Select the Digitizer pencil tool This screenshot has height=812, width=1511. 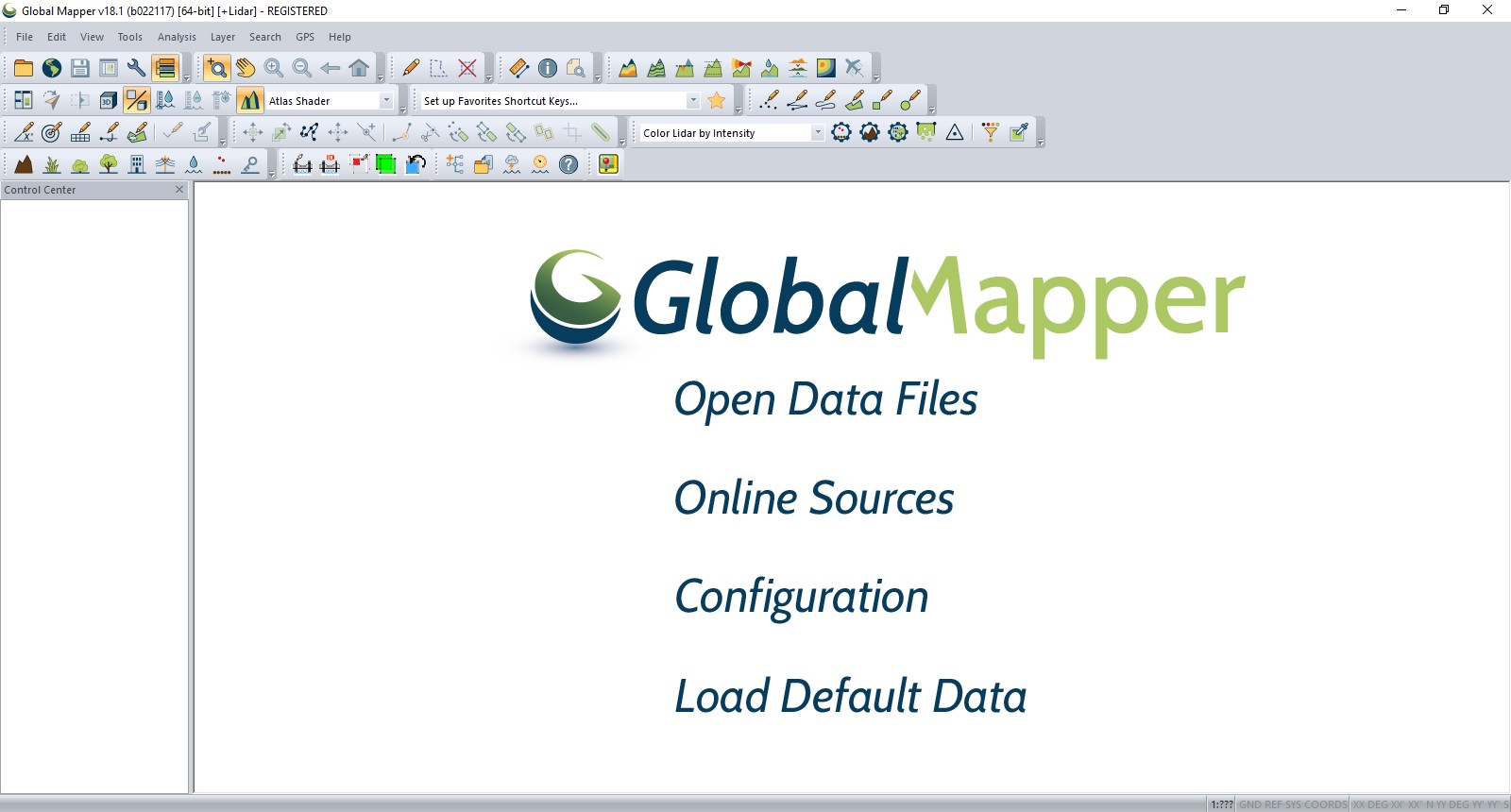click(411, 68)
